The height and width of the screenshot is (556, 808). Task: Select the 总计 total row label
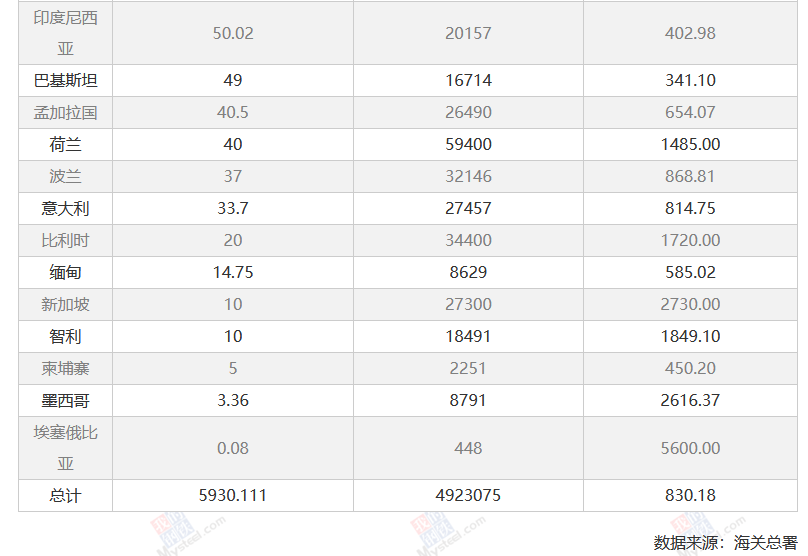(65, 495)
